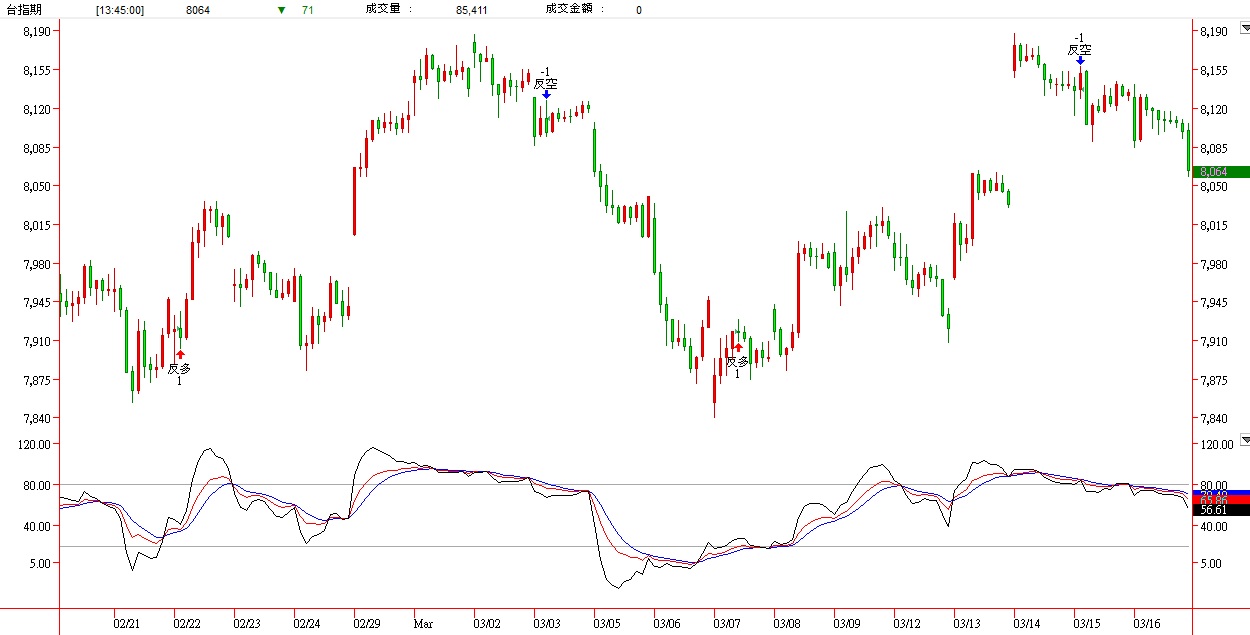Click the 7,945 label on the right price axis
The image size is (1250, 635).
click(x=1215, y=302)
